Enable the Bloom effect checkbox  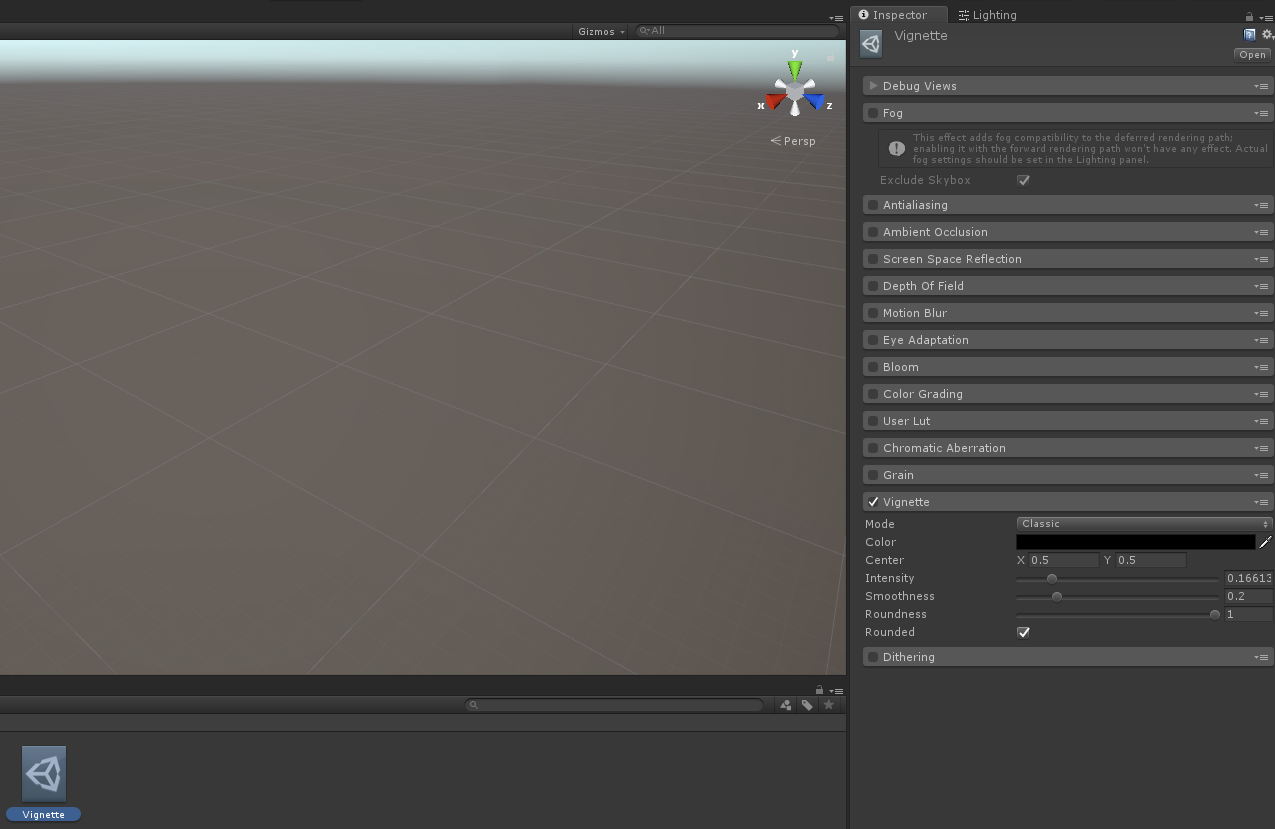(873, 367)
